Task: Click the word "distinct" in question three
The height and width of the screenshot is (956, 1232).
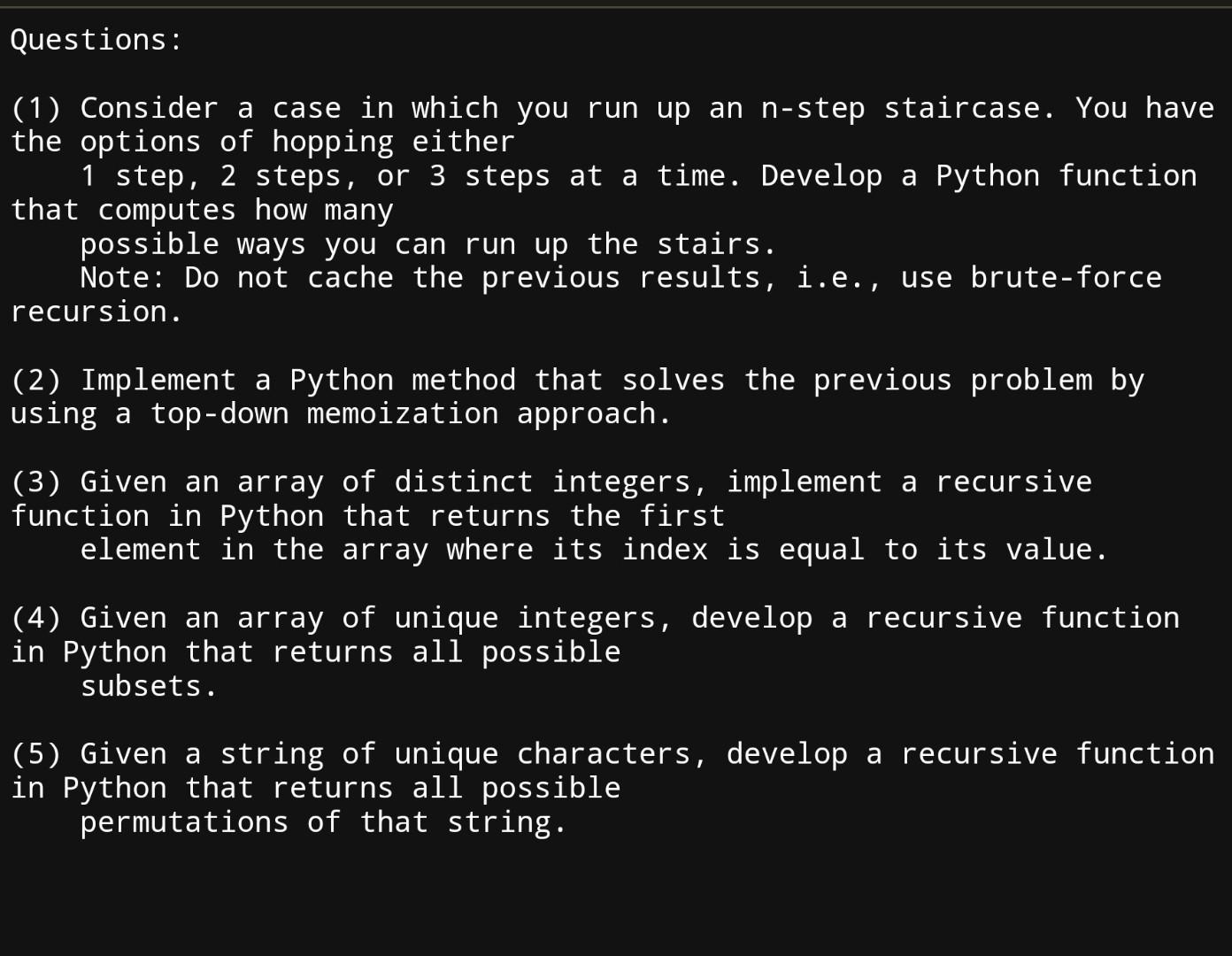Action: pos(463,482)
